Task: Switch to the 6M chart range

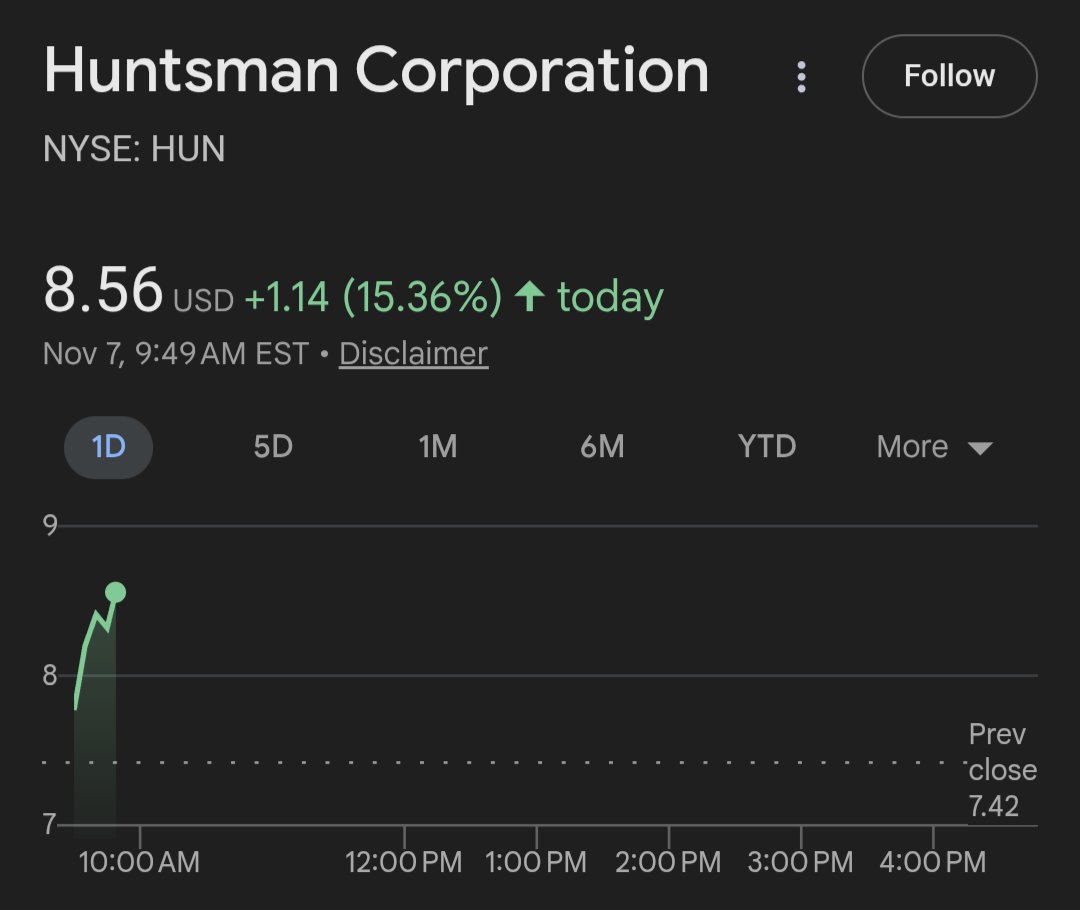Action: coord(602,446)
